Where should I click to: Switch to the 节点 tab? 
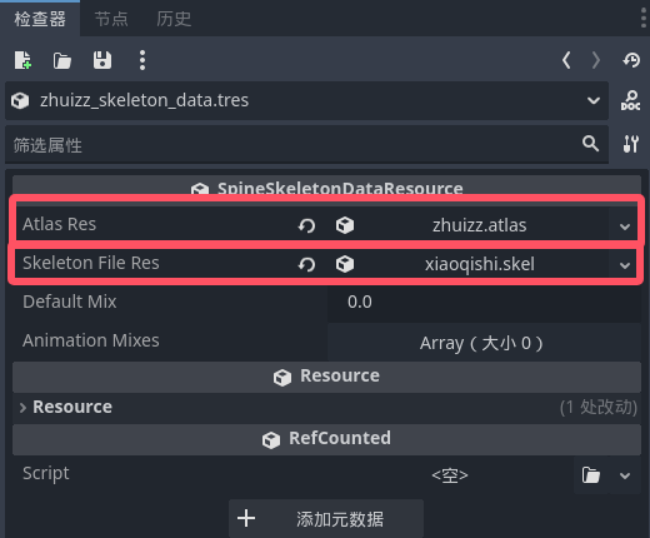coord(111,19)
